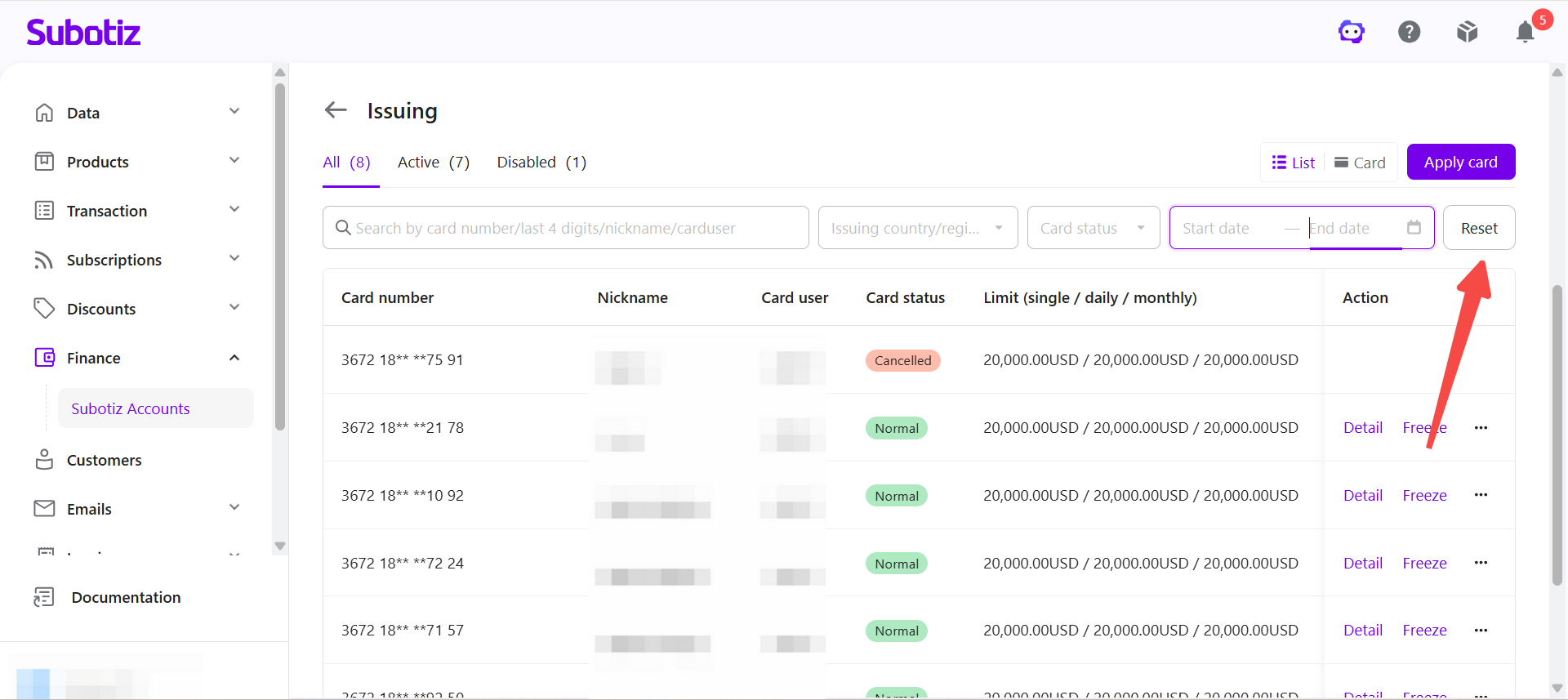The image size is (1568, 700).
Task: Click the Limit column header
Action: tap(1090, 297)
